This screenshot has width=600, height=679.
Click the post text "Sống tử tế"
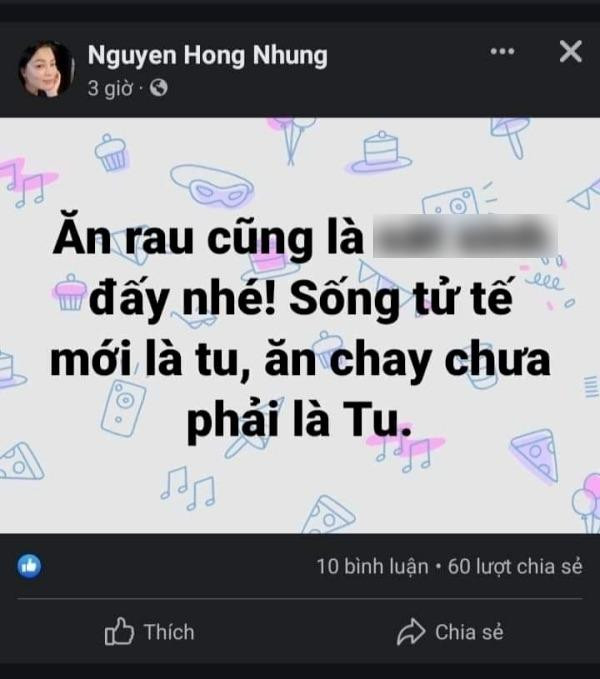(401, 298)
